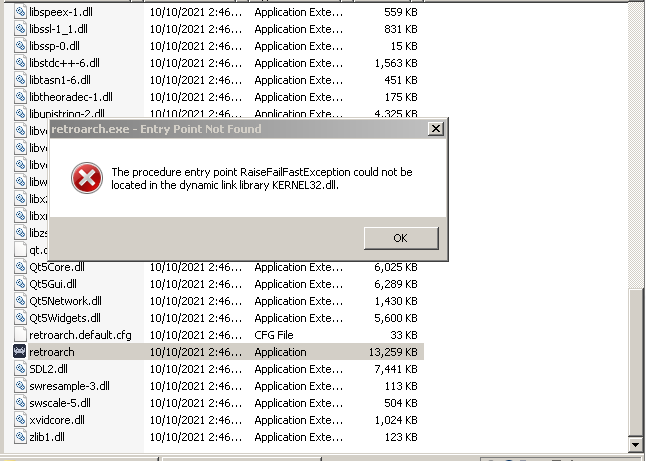Click the 559 KB size of libspeex-1.dll
The width and height of the screenshot is (646, 461).
click(x=401, y=12)
